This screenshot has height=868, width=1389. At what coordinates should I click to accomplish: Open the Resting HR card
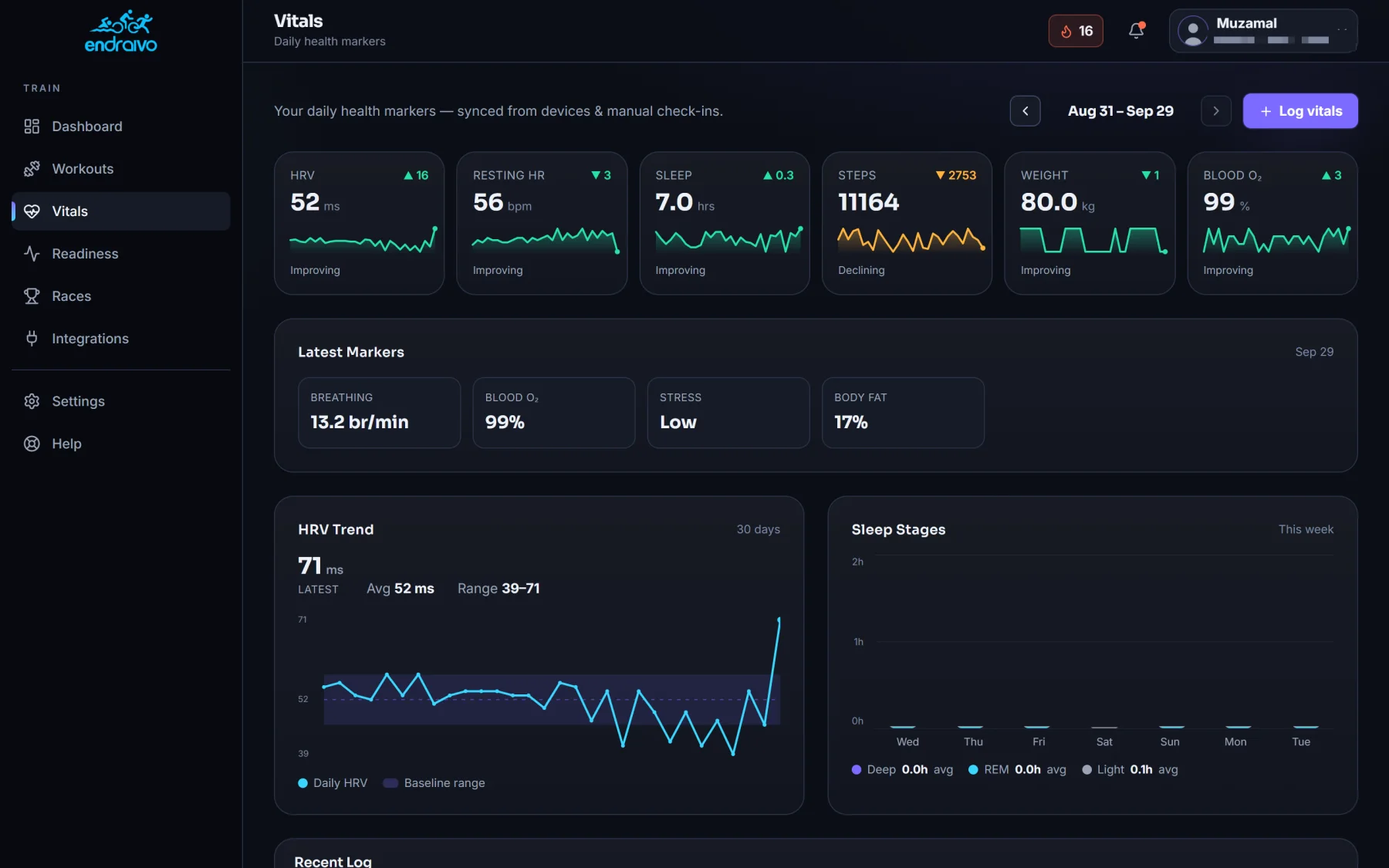click(x=542, y=223)
